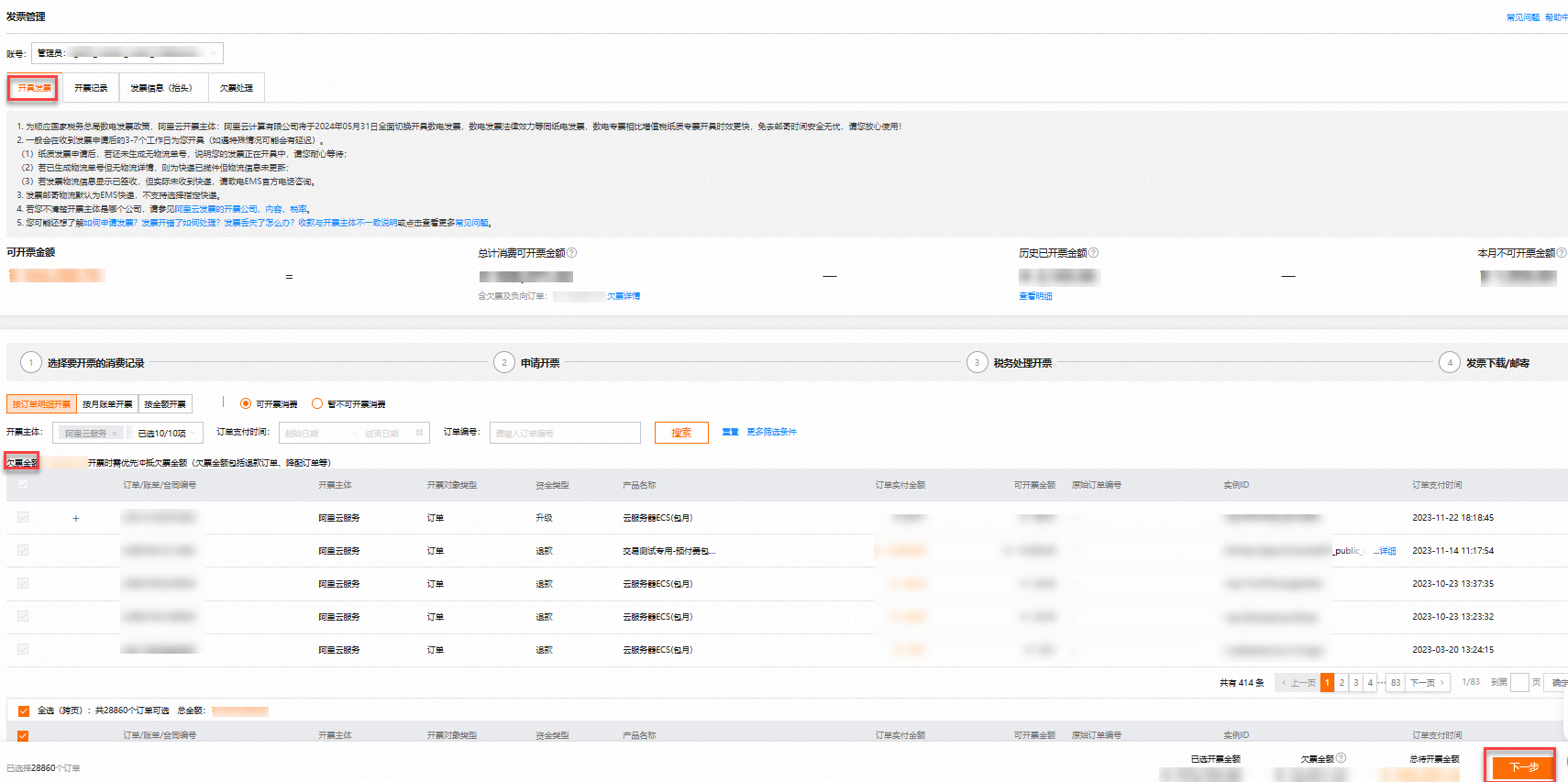The height and width of the screenshot is (782, 1568).
Task: Click help icon next to 欠票金额 total
Action: [1342, 758]
